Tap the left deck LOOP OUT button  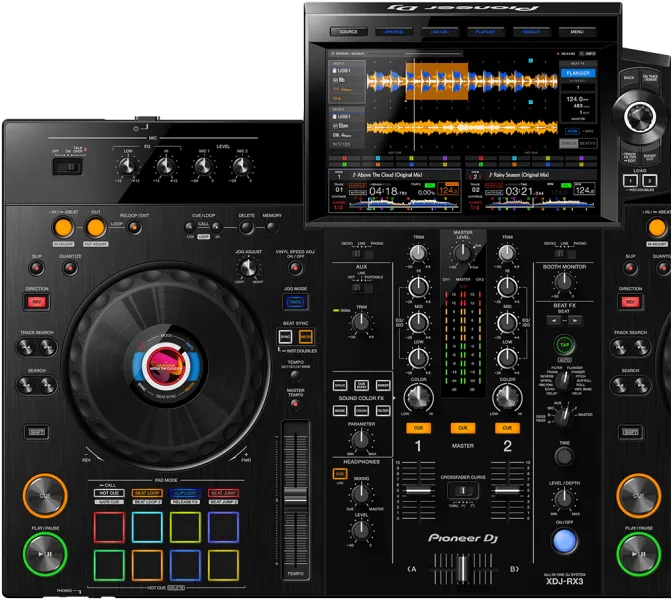[96, 228]
